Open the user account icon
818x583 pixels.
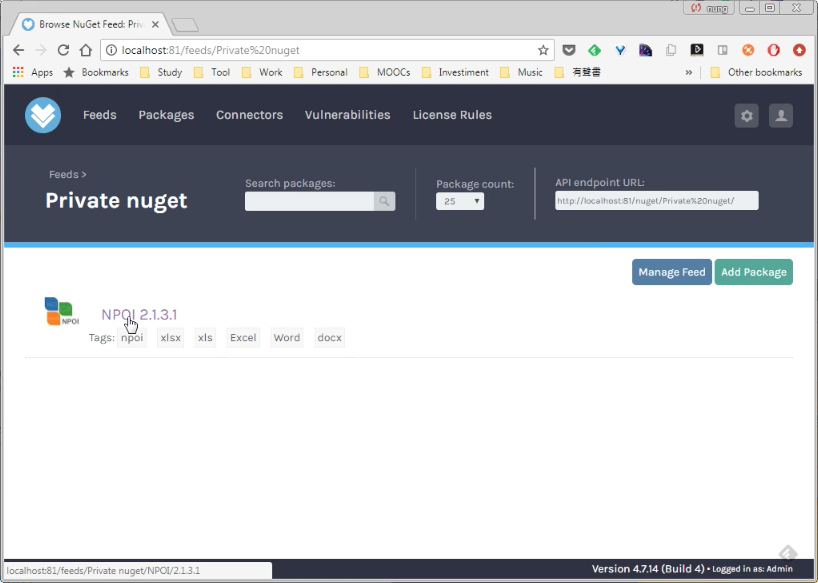click(x=781, y=115)
